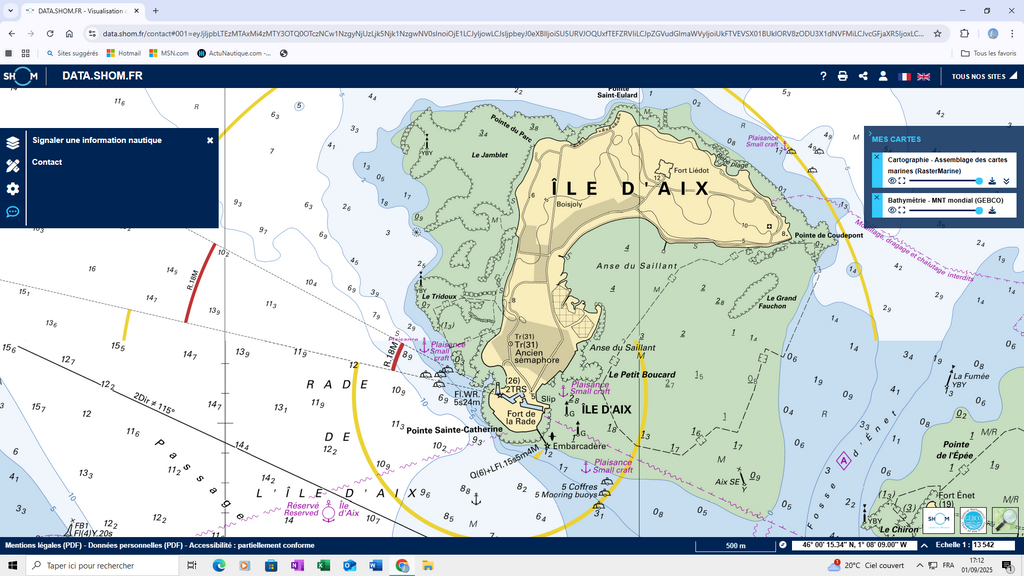This screenshot has height=576, width=1024.
Task: Open the drawing and measuring tools icon
Action: click(x=12, y=166)
